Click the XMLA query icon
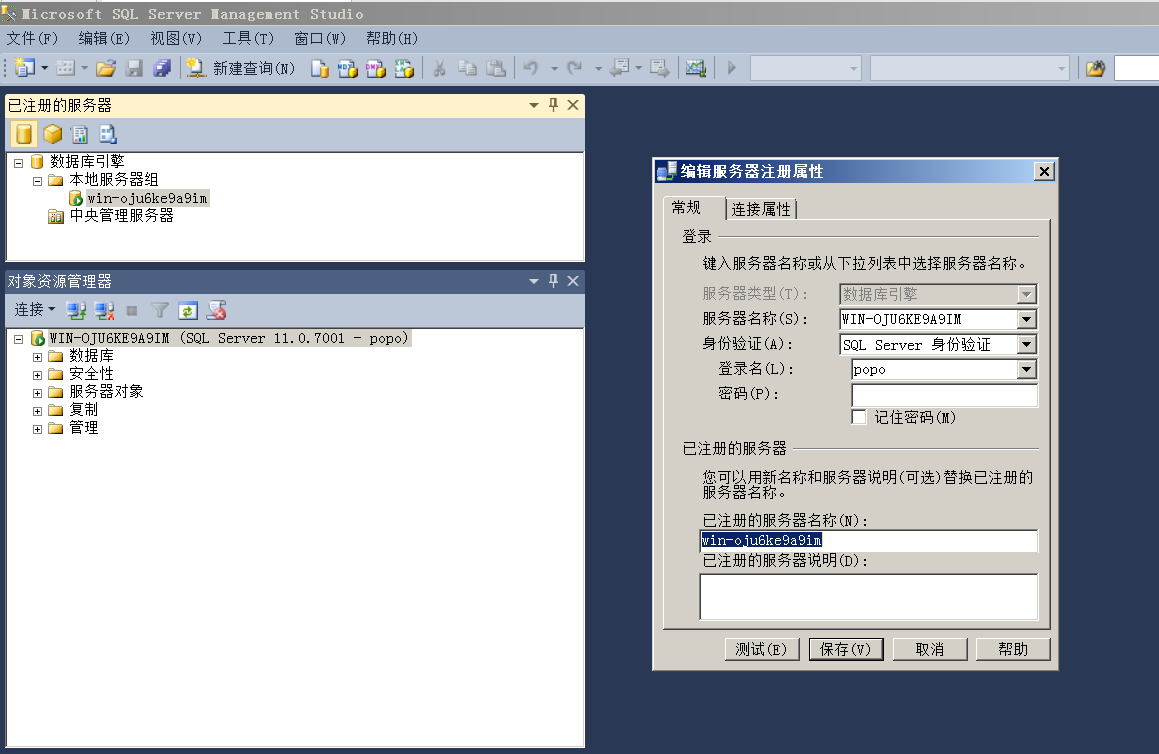 coord(404,68)
